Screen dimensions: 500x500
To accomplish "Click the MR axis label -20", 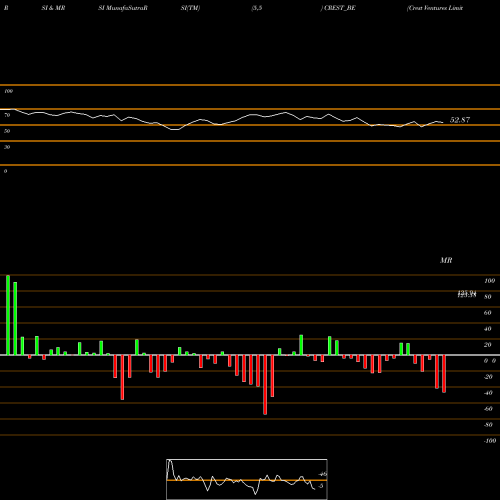I will coord(488,377).
